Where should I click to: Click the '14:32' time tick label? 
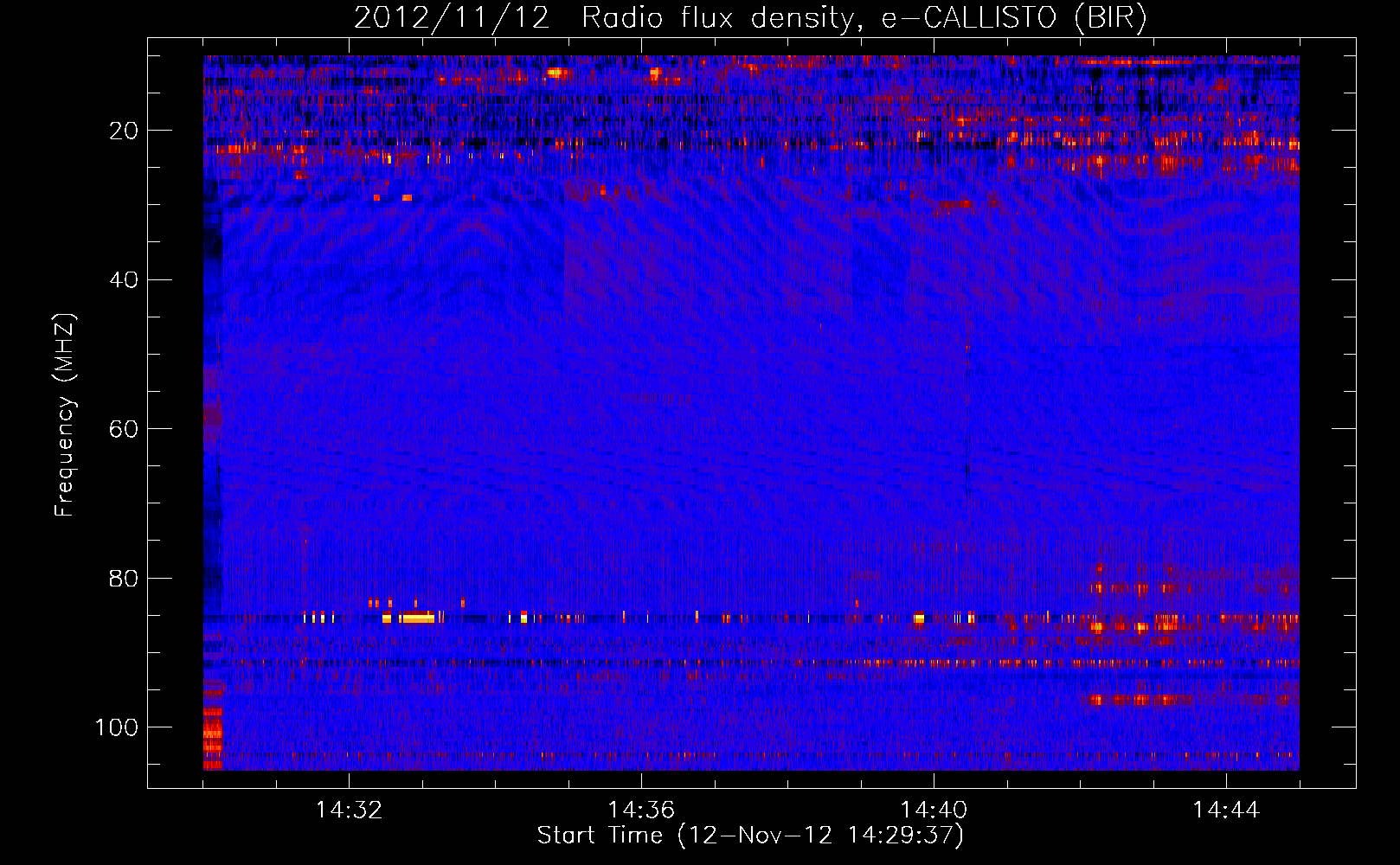pyautogui.click(x=349, y=811)
